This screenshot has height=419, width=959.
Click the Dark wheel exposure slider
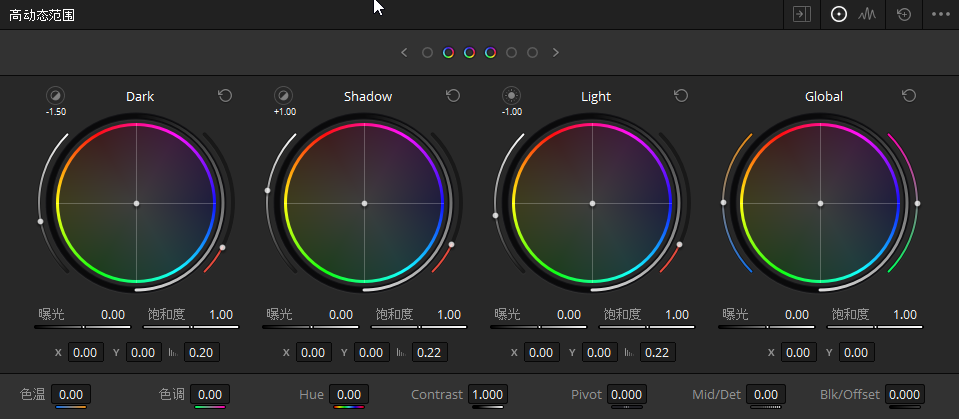tap(82, 326)
